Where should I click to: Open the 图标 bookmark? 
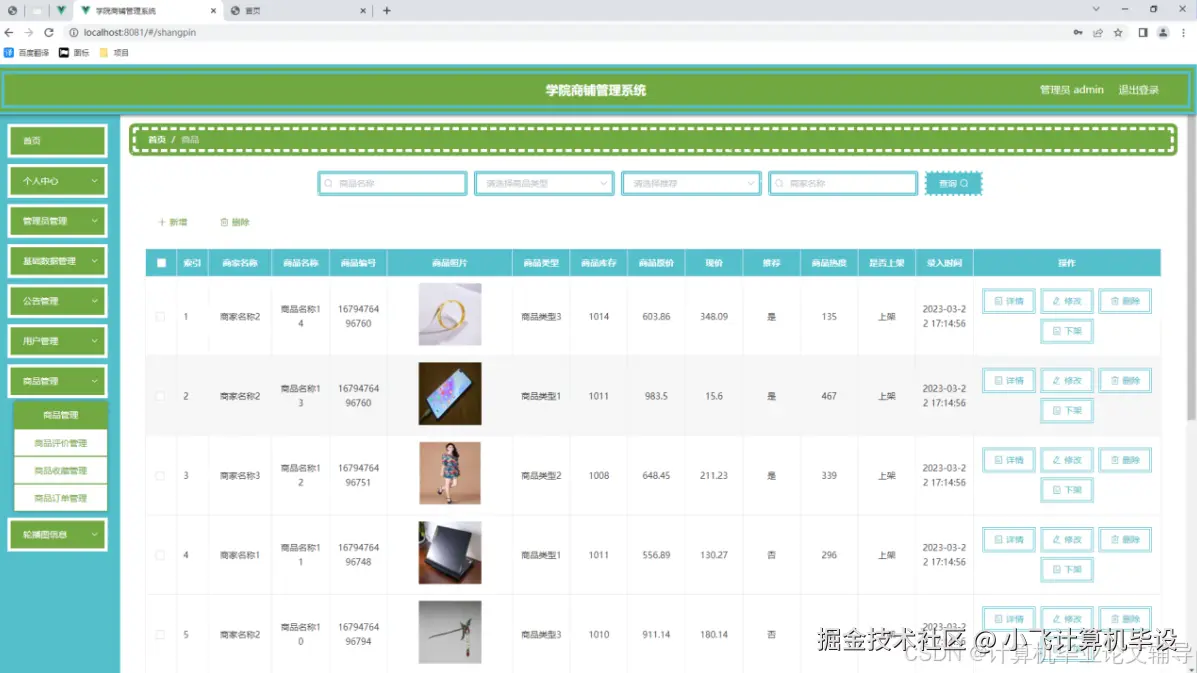click(74, 53)
